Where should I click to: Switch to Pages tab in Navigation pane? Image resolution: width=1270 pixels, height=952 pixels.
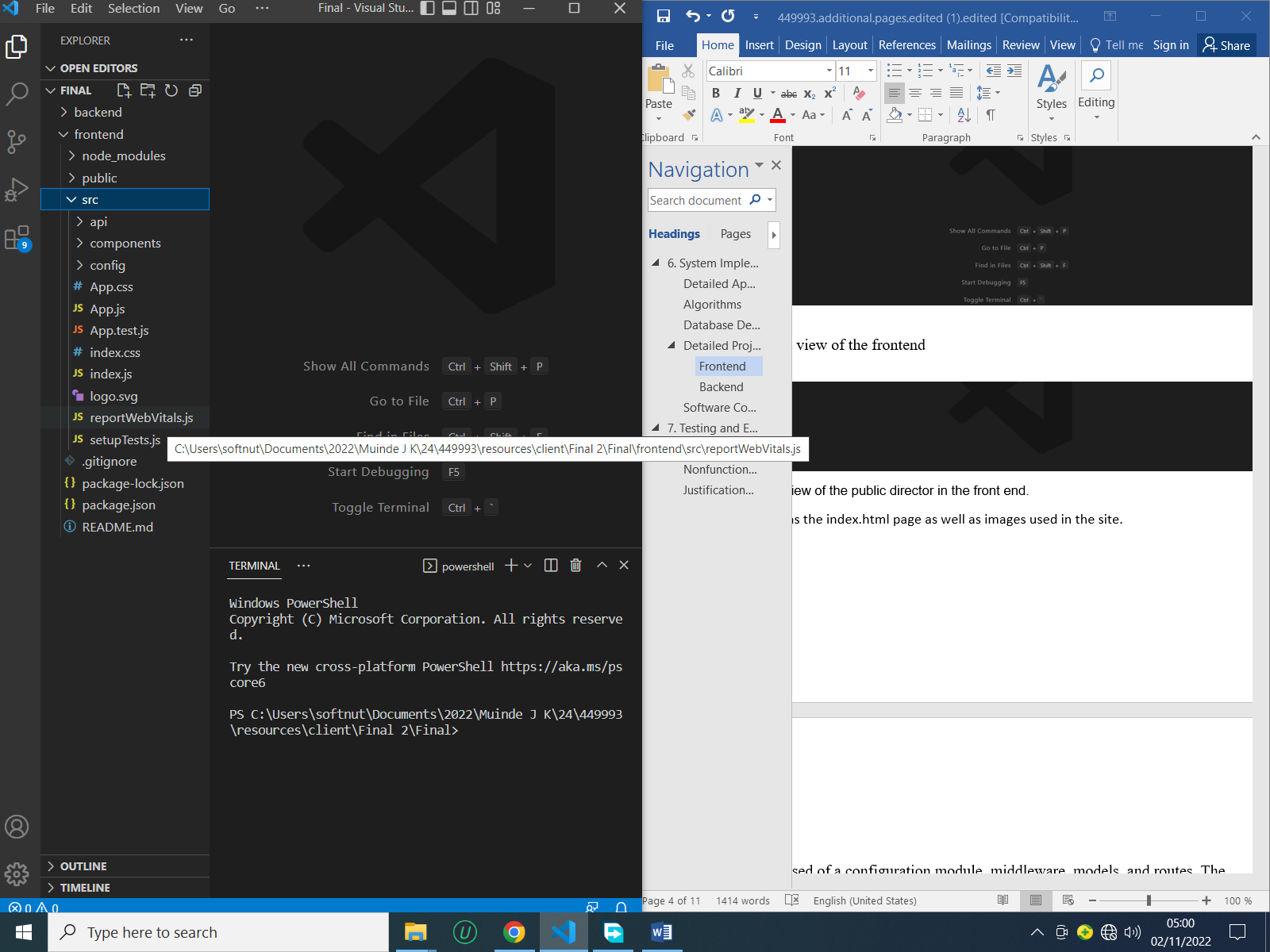click(735, 234)
